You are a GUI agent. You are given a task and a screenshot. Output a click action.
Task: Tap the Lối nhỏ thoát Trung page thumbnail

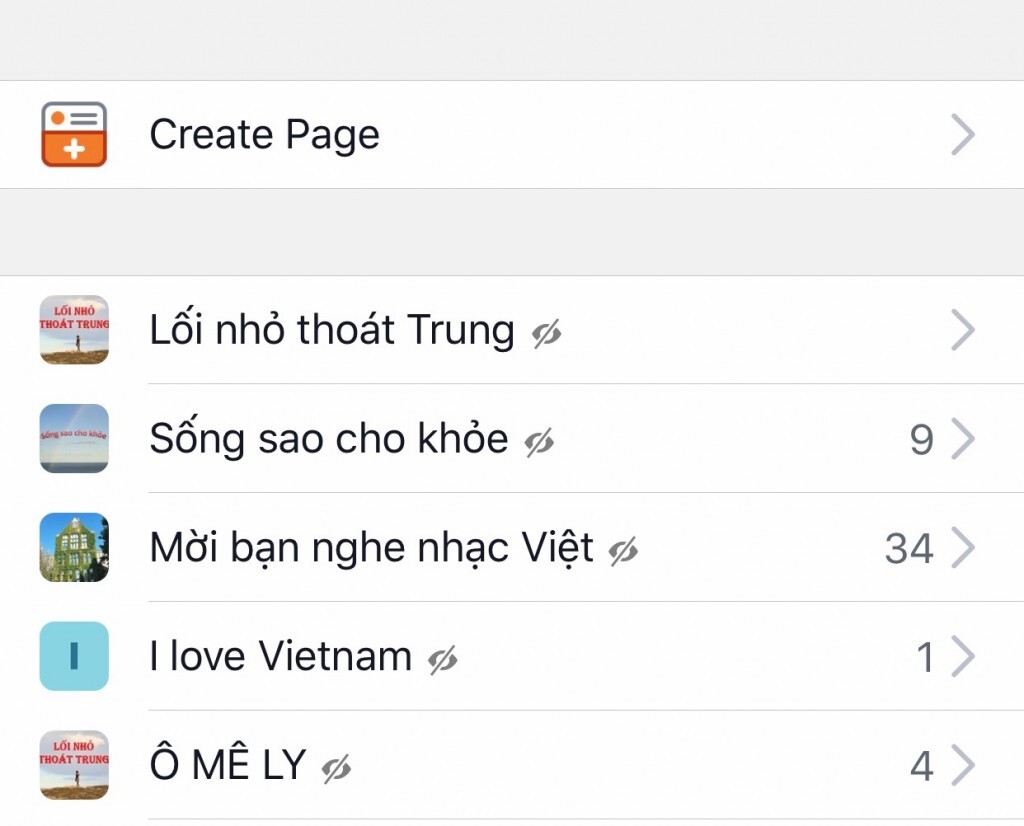74,330
